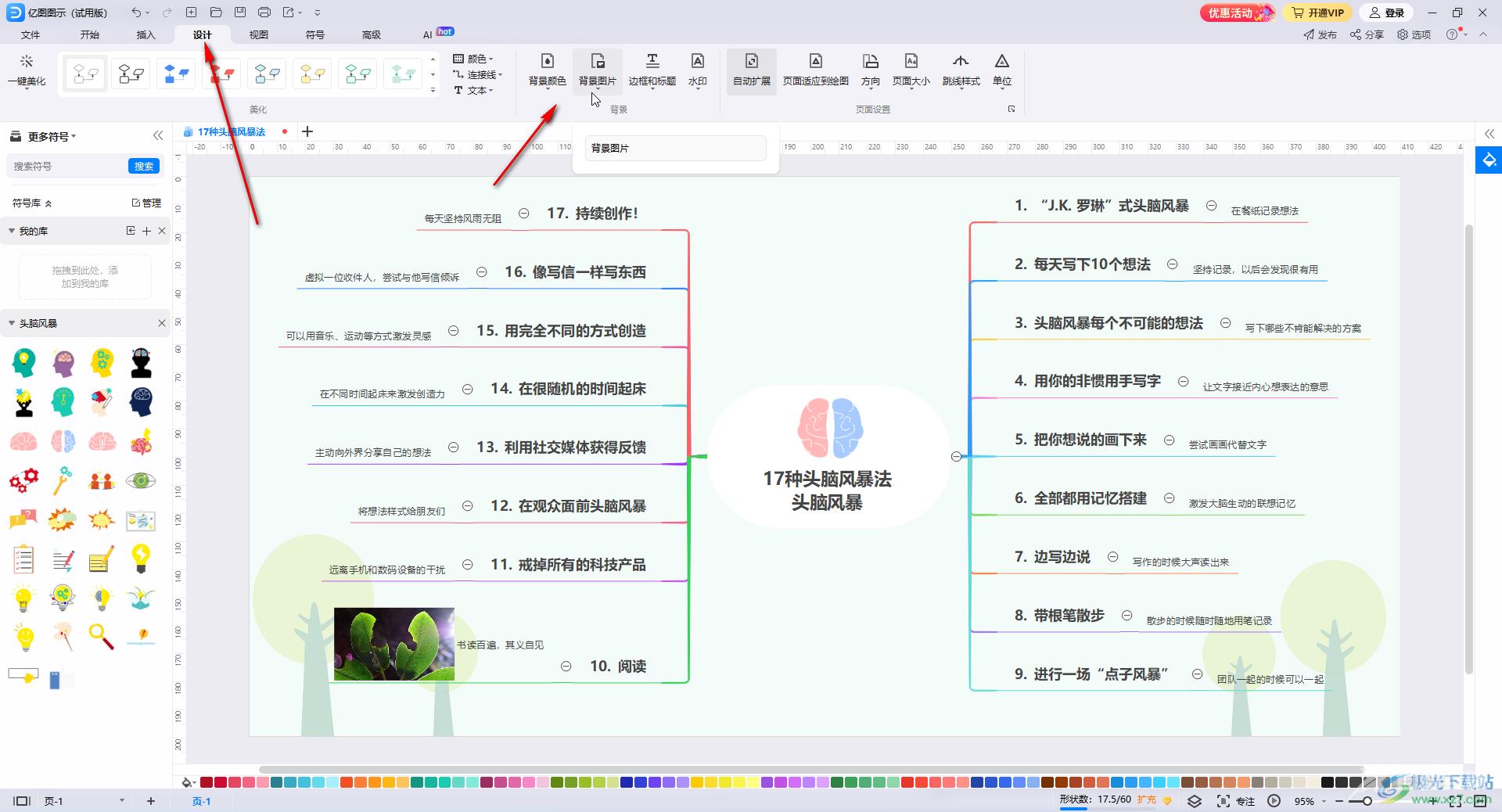Select the magnifying glass symbol
Viewport: 1502px width, 812px height.
pyautogui.click(x=102, y=637)
